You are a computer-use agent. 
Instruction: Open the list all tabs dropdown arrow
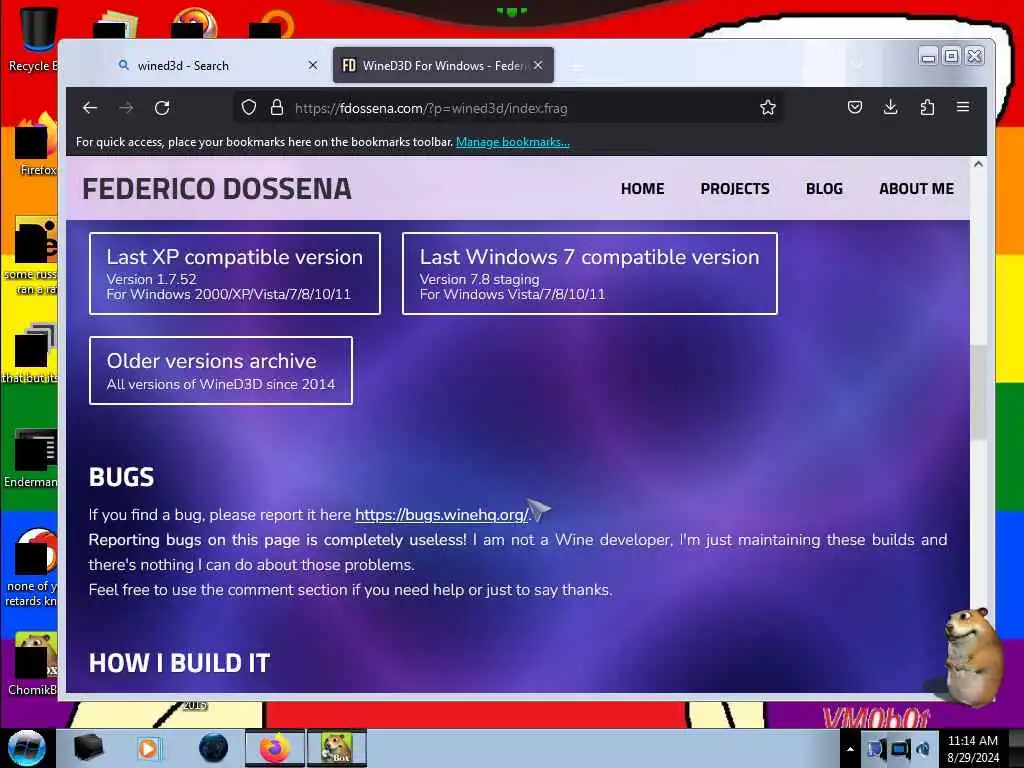point(857,64)
